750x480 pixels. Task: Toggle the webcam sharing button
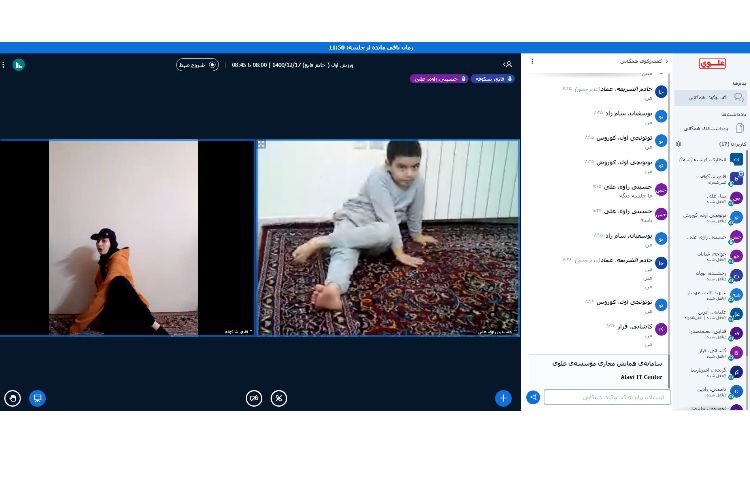(x=254, y=398)
